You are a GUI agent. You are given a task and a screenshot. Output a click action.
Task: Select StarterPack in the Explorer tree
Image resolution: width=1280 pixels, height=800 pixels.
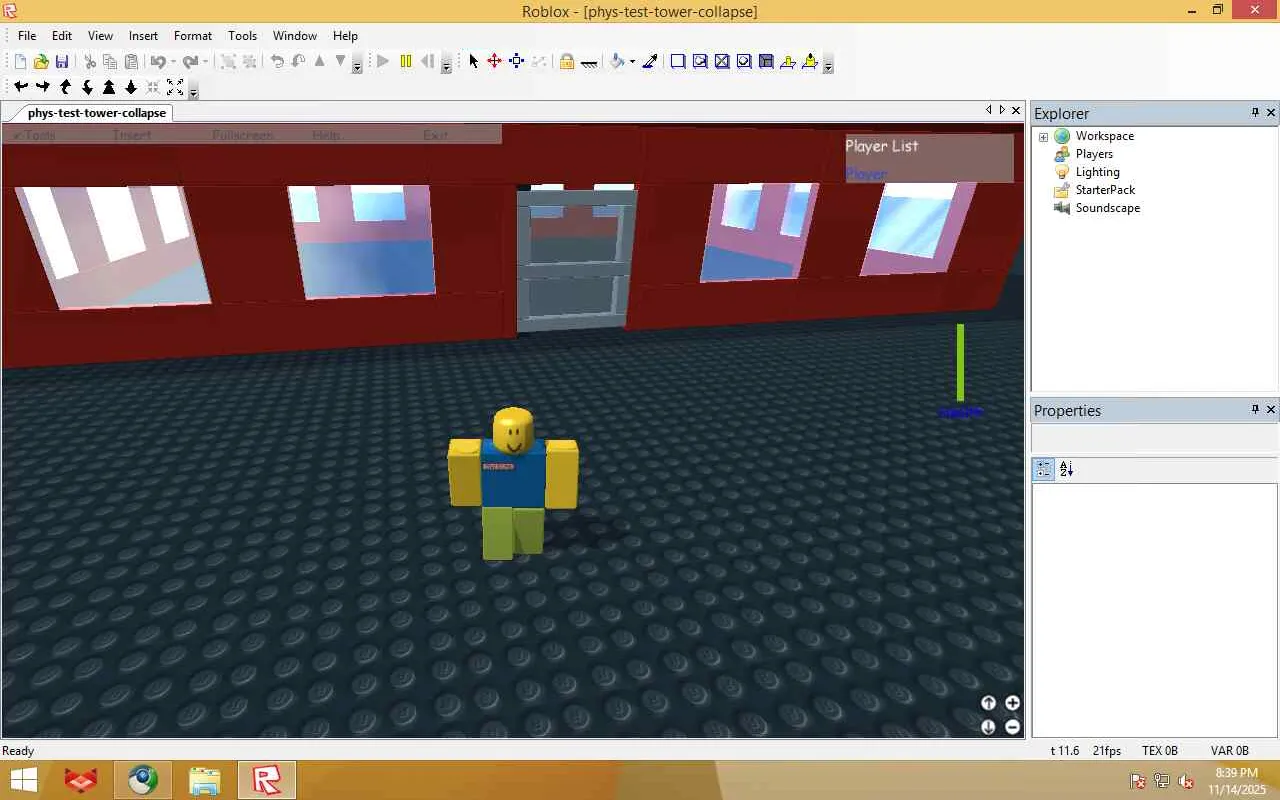pyautogui.click(x=1105, y=190)
